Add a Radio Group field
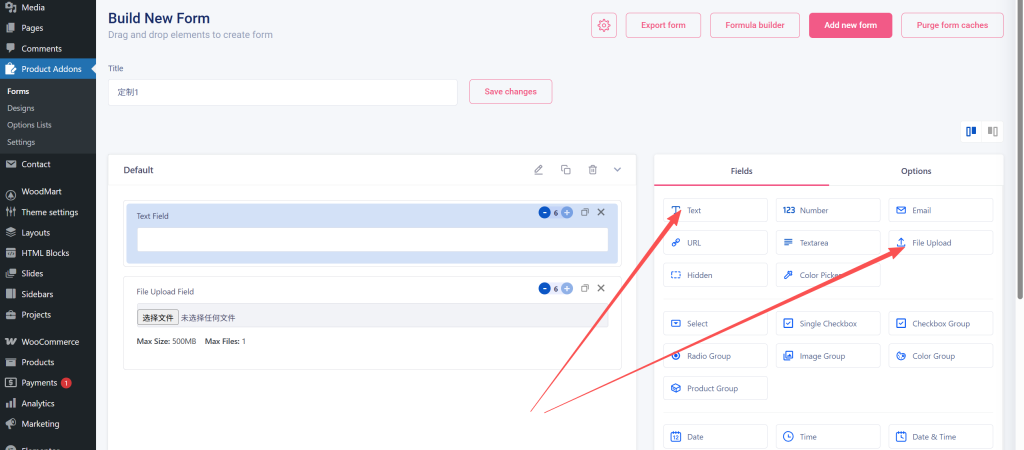This screenshot has height=450, width=1024. pyautogui.click(x=715, y=356)
